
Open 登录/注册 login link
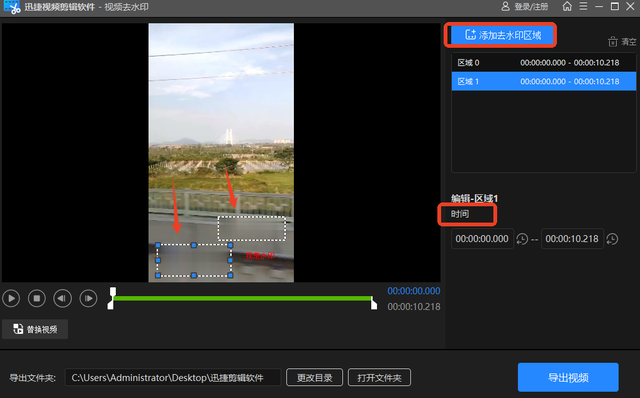(531, 7)
